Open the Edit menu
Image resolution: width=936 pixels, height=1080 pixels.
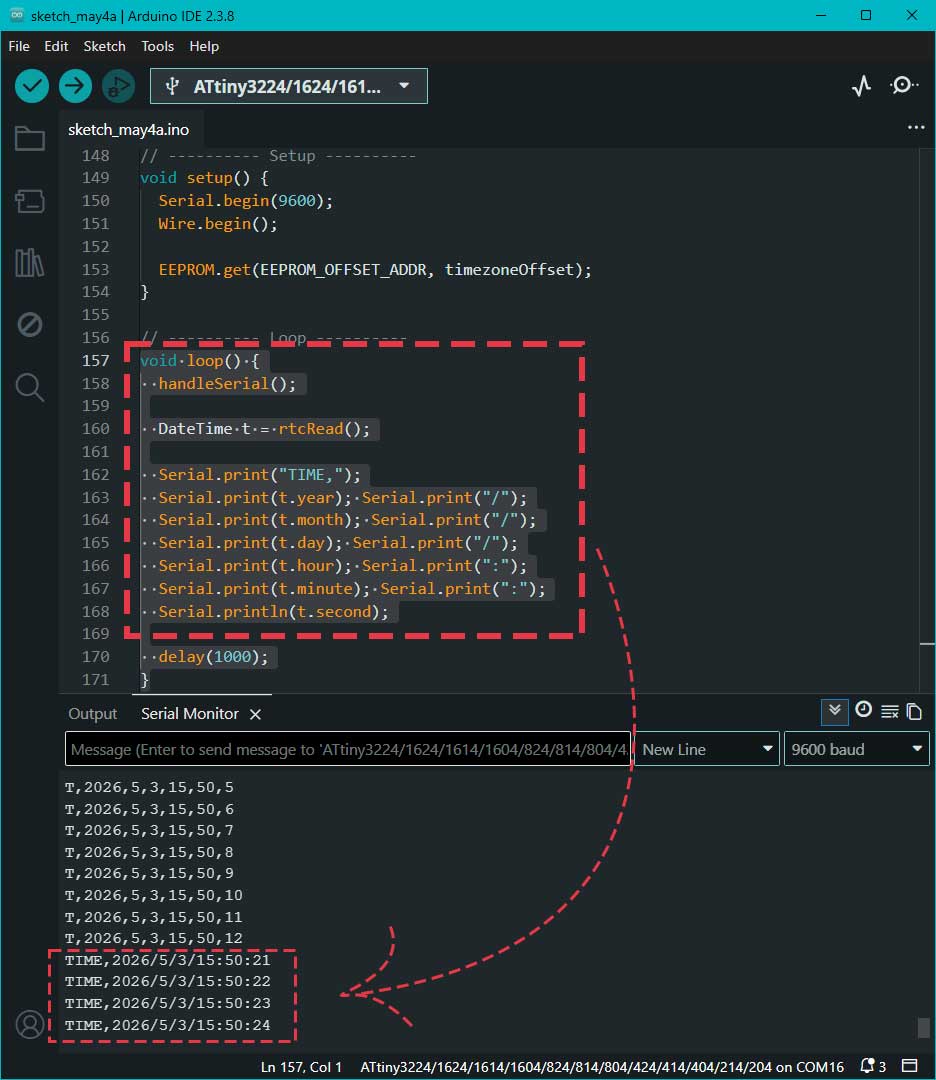[56, 46]
